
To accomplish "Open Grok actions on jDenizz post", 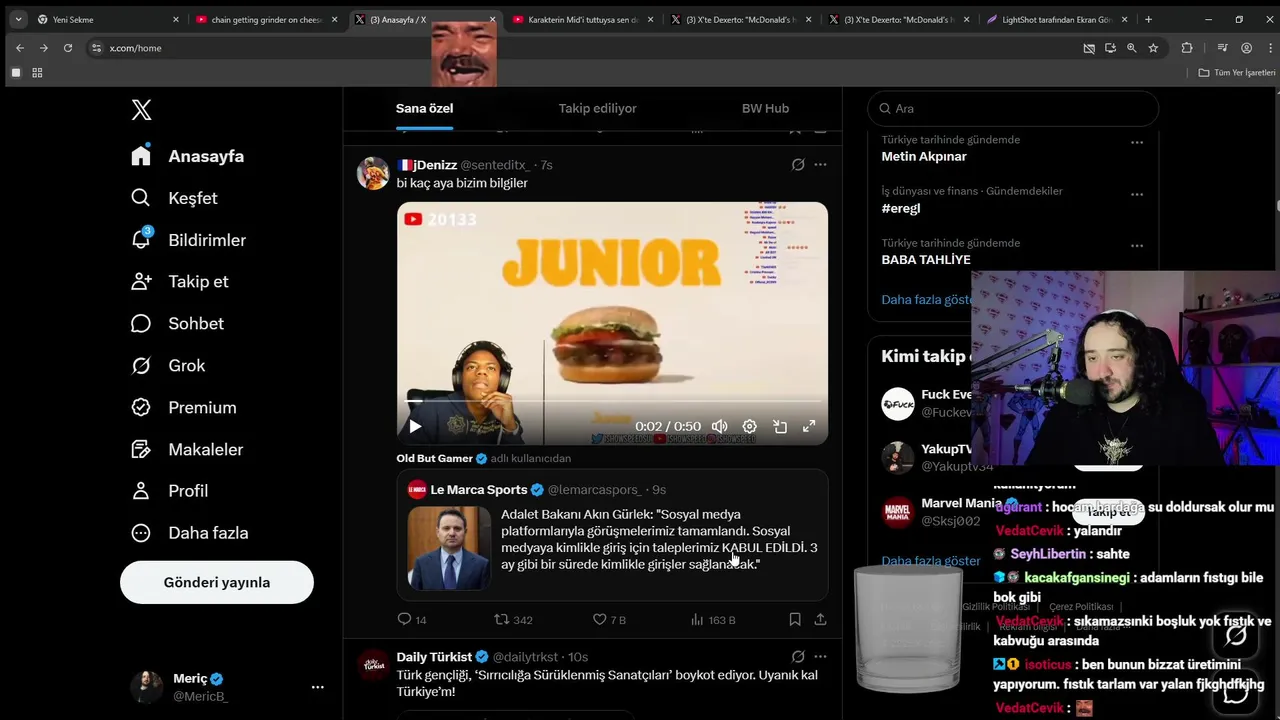I will coord(798,164).
